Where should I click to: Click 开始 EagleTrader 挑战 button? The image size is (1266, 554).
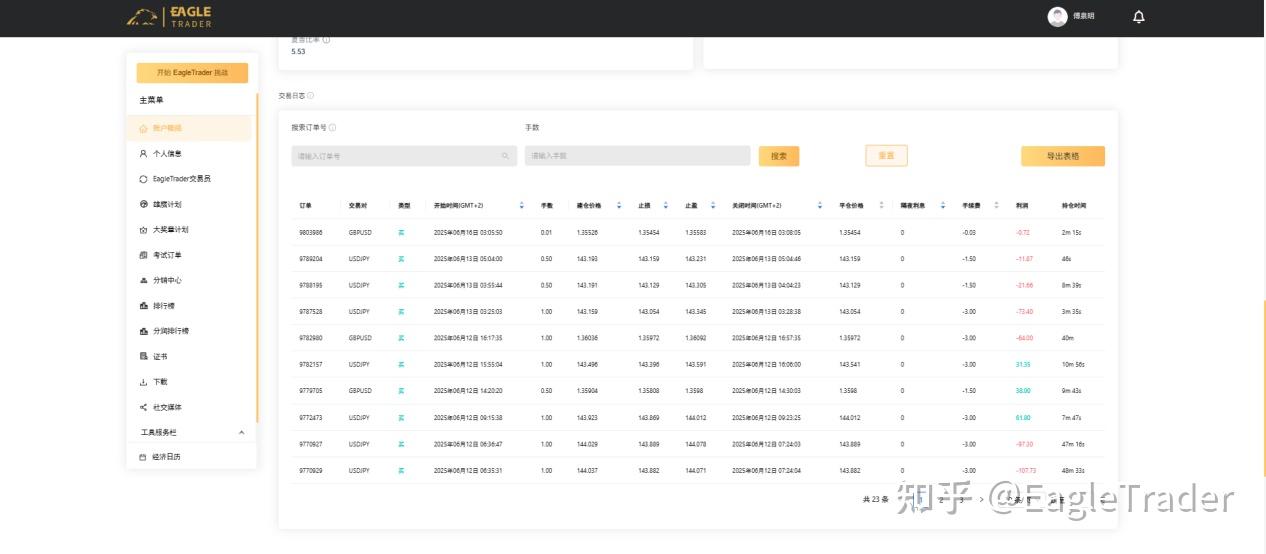click(x=192, y=73)
